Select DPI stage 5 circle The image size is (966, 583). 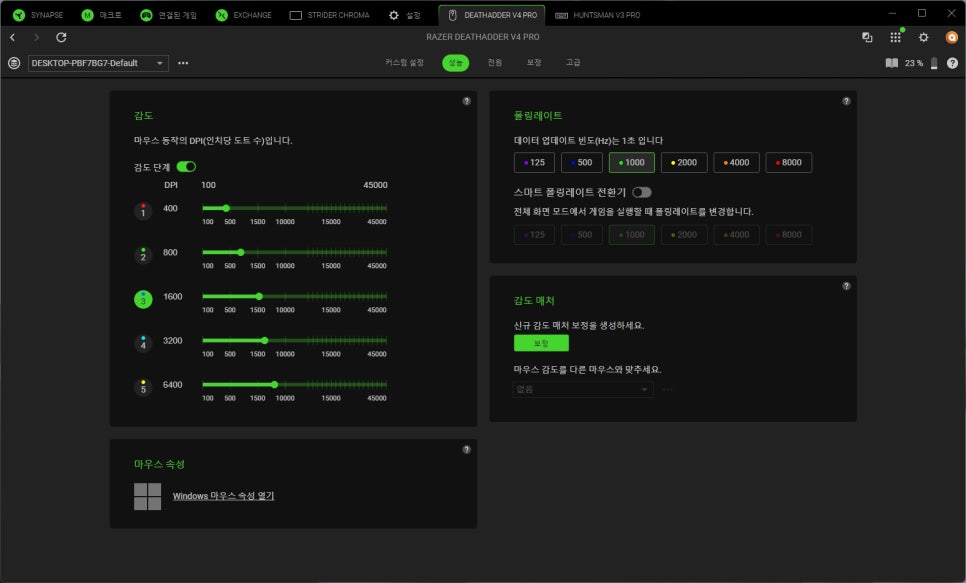[x=143, y=387]
